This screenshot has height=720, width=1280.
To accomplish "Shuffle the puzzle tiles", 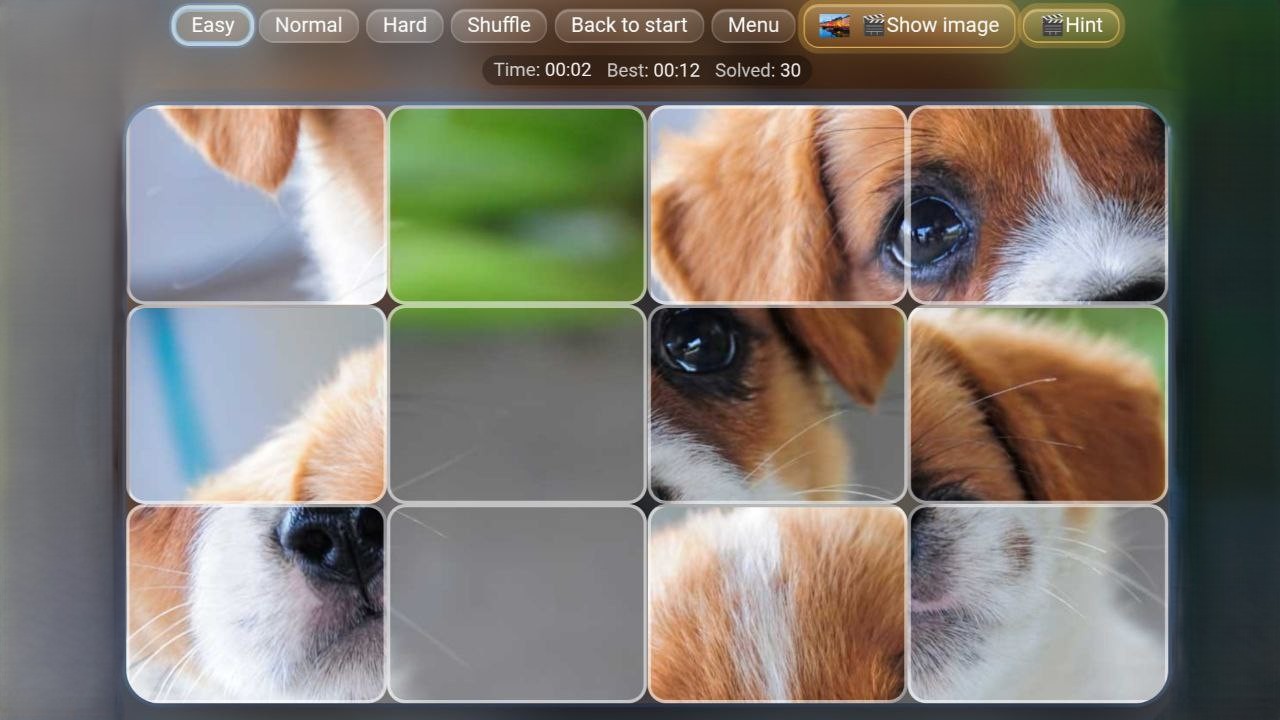I will click(498, 25).
